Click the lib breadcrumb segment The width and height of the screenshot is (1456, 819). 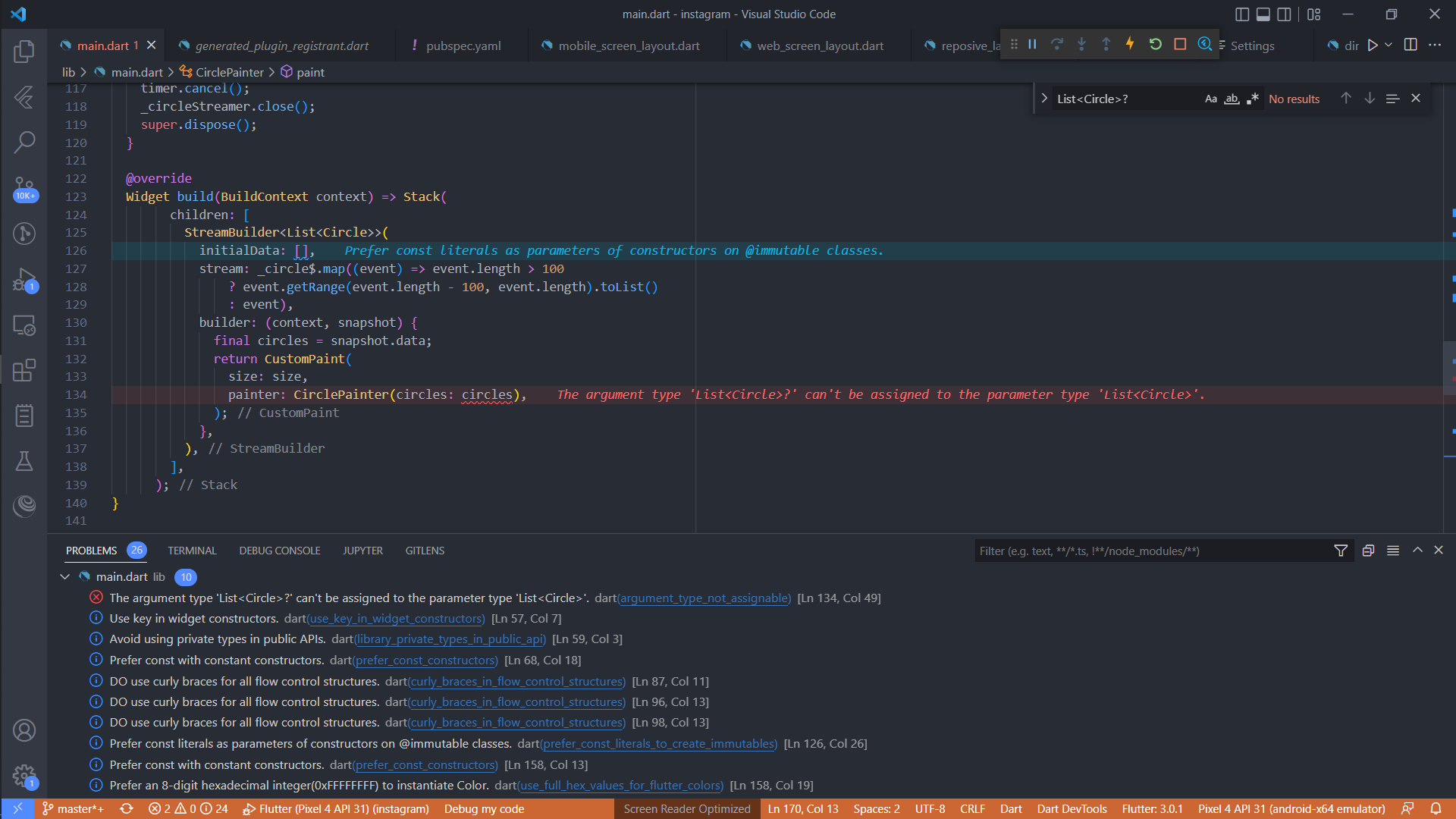[x=68, y=72]
